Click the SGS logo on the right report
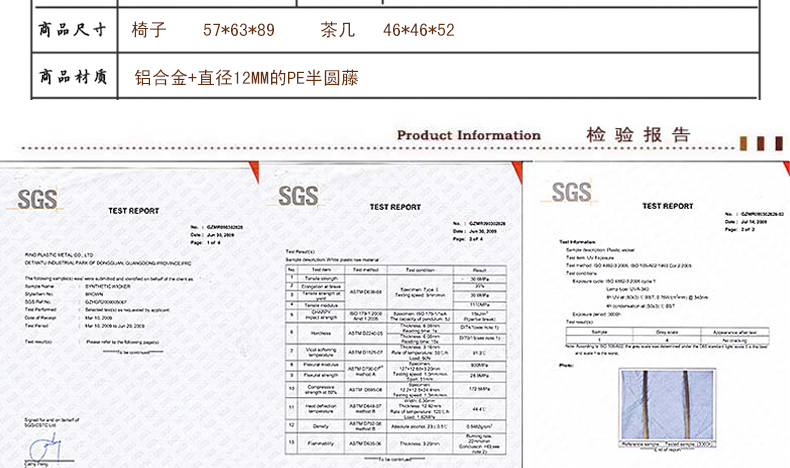The height and width of the screenshot is (468, 790). (571, 192)
